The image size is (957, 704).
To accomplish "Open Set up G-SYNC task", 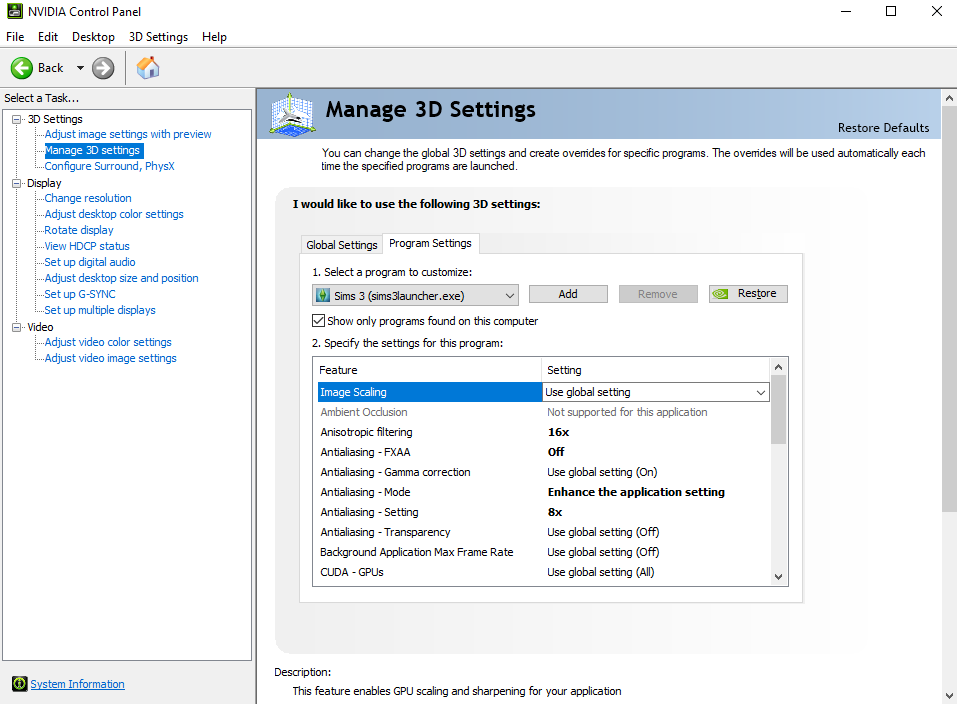I will pyautogui.click(x=80, y=294).
